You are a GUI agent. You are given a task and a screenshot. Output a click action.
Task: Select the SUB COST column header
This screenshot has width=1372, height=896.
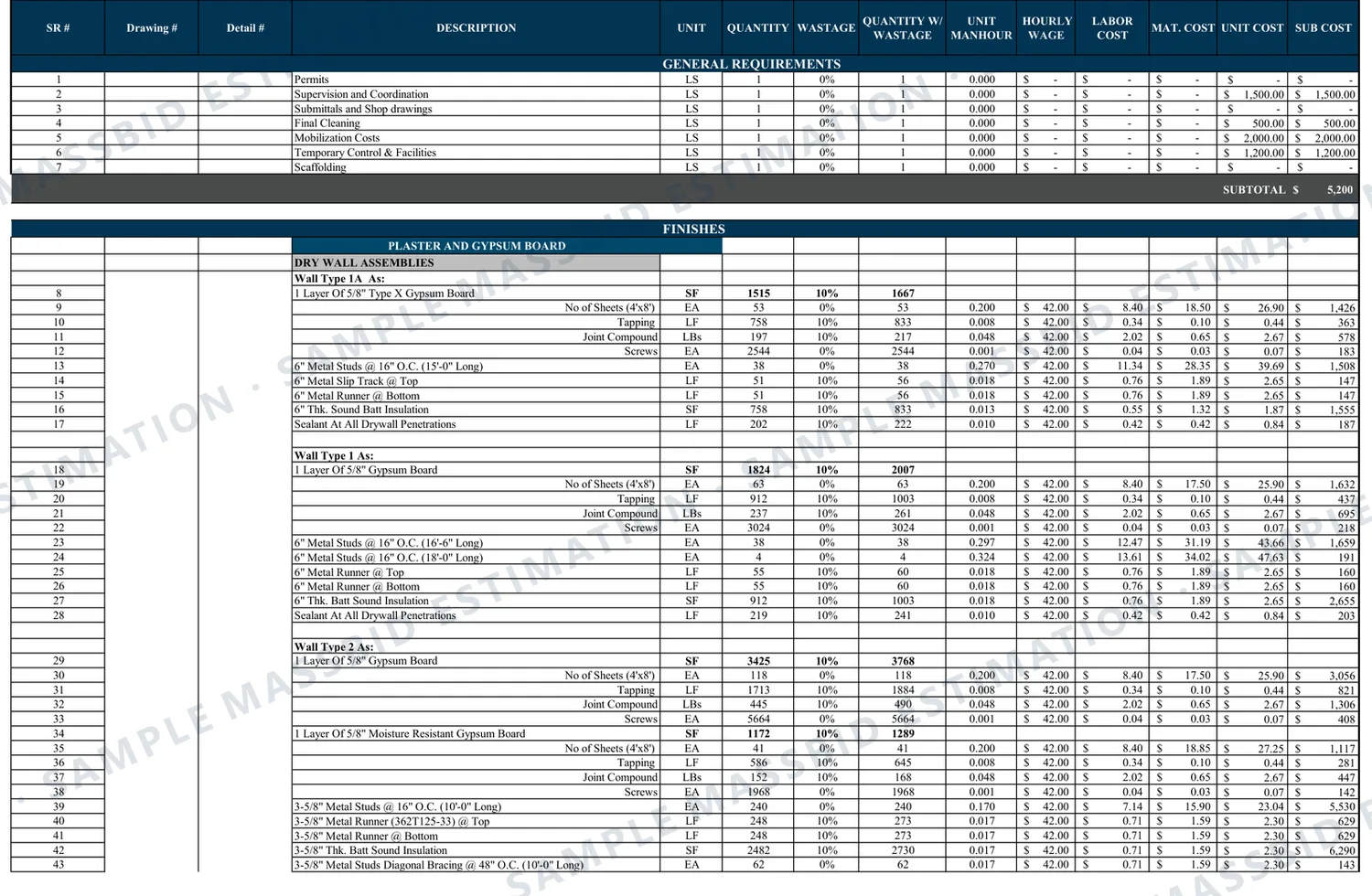click(1323, 28)
